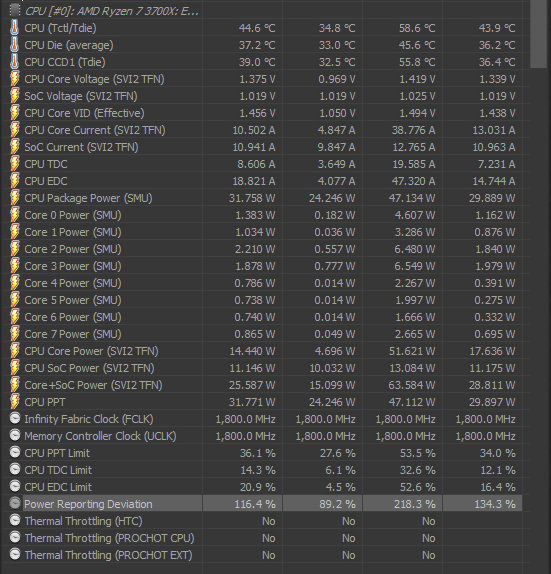Click icon beside Thermal Throttling (PROCHOT CPU)
The width and height of the screenshot is (551, 574).
click(15, 537)
